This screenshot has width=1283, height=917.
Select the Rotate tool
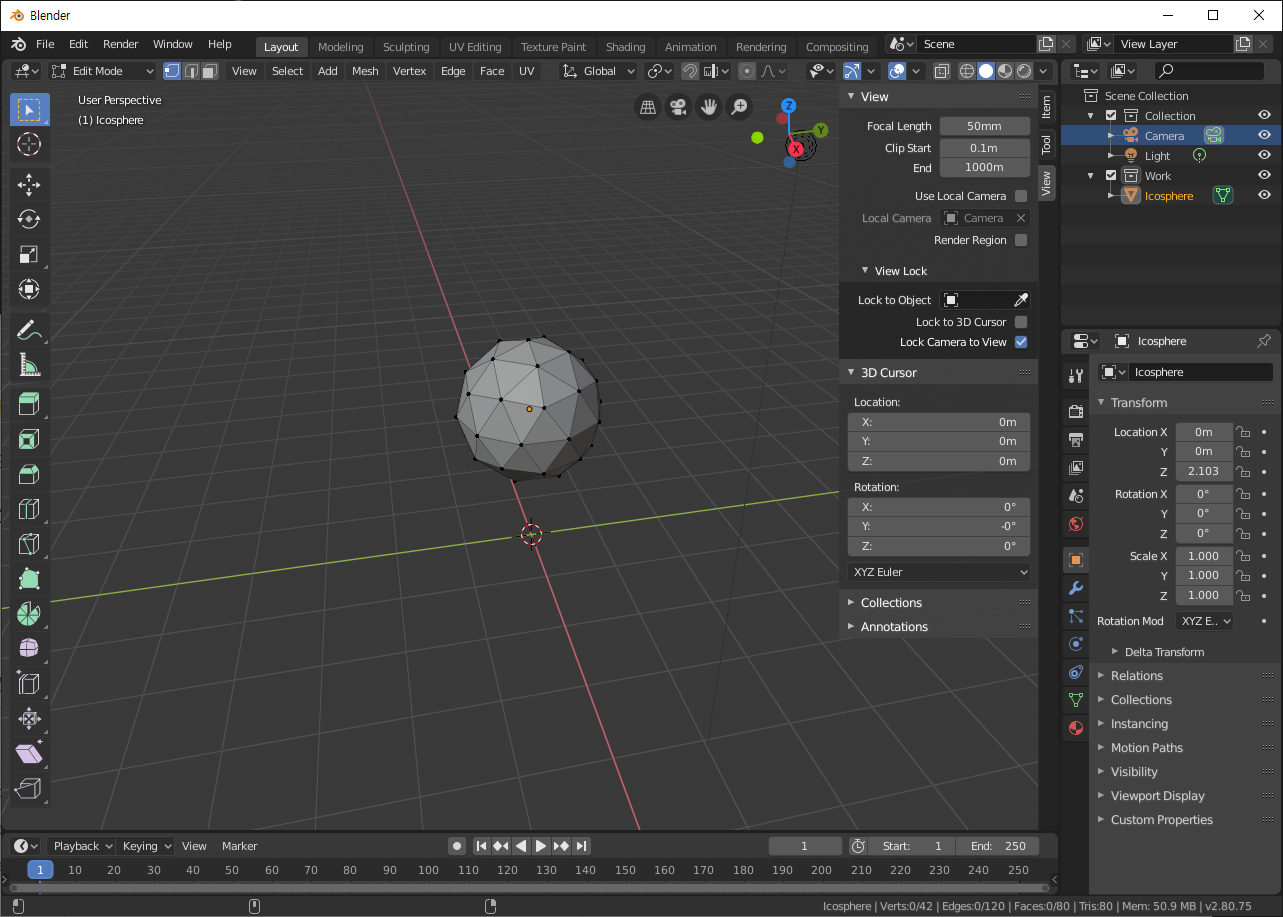(x=29, y=219)
